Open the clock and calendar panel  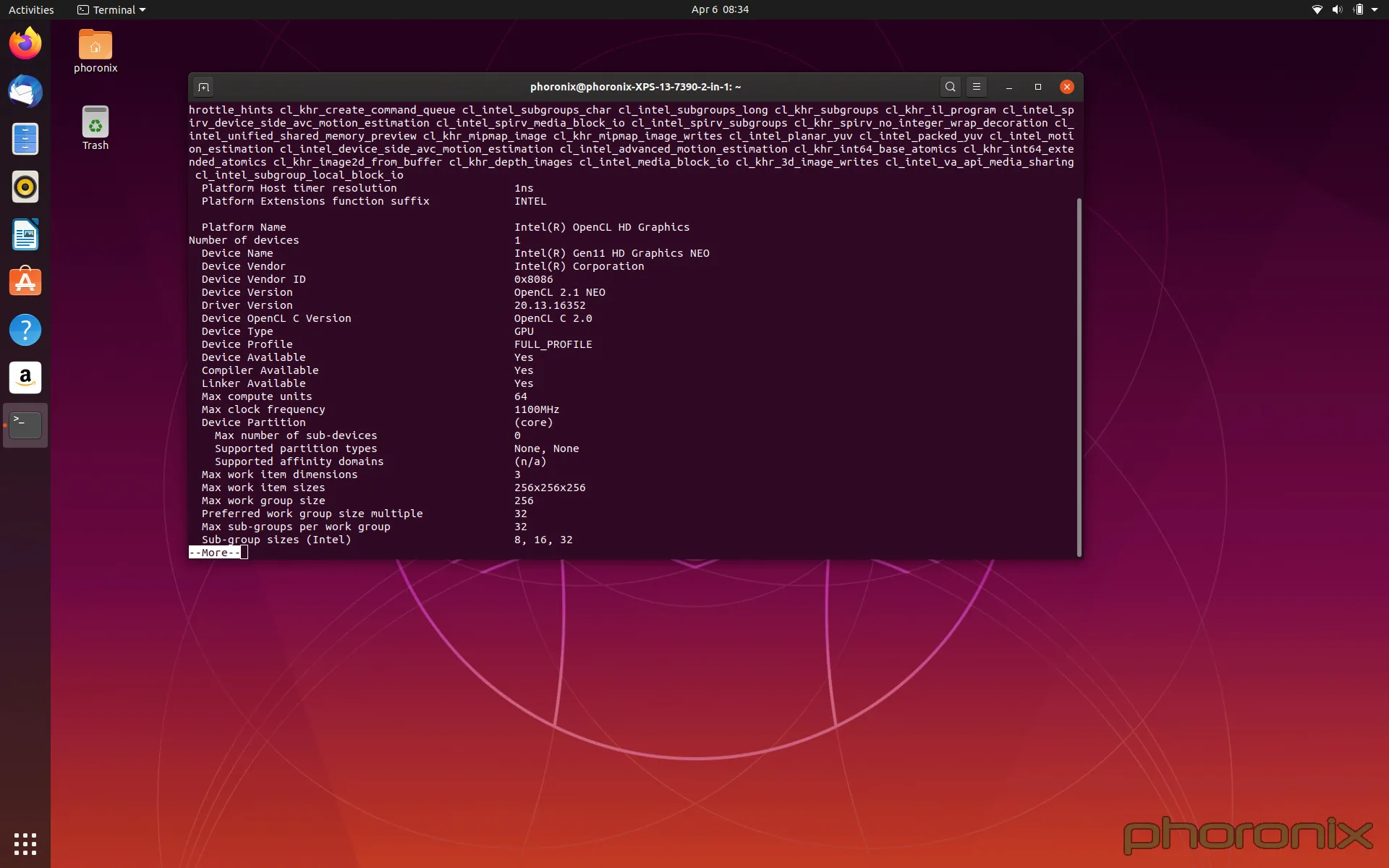click(719, 9)
